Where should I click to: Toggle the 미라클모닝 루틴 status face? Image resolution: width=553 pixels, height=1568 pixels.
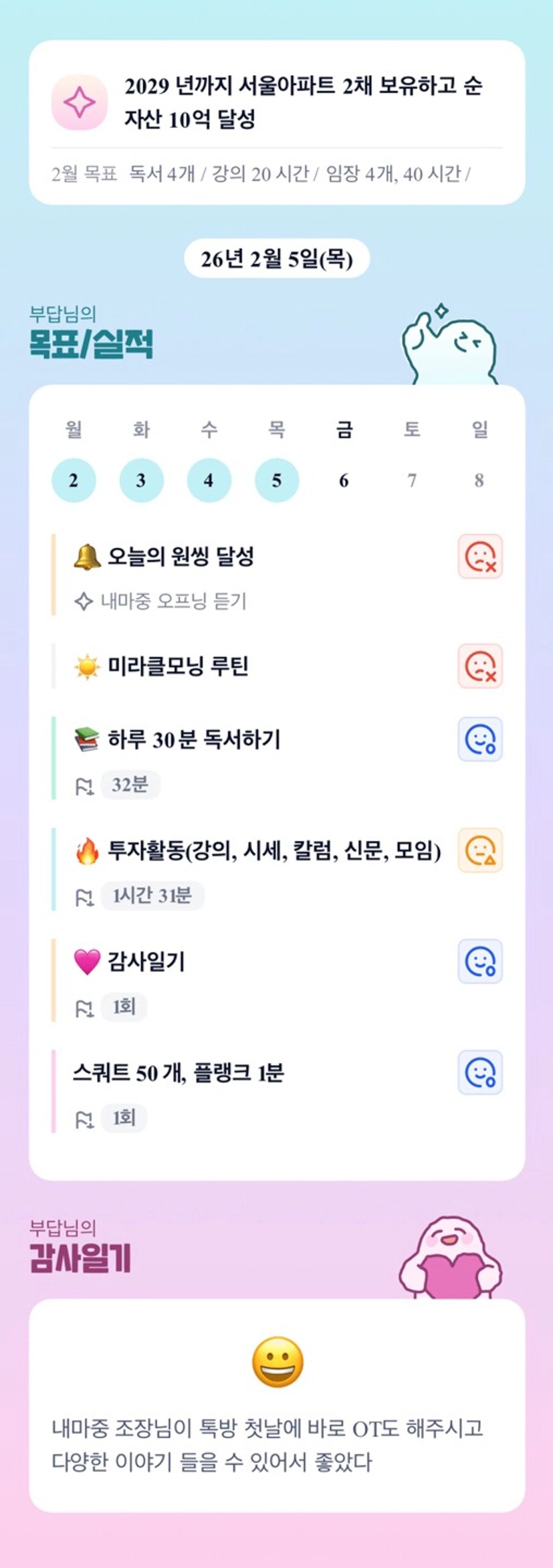(x=479, y=666)
